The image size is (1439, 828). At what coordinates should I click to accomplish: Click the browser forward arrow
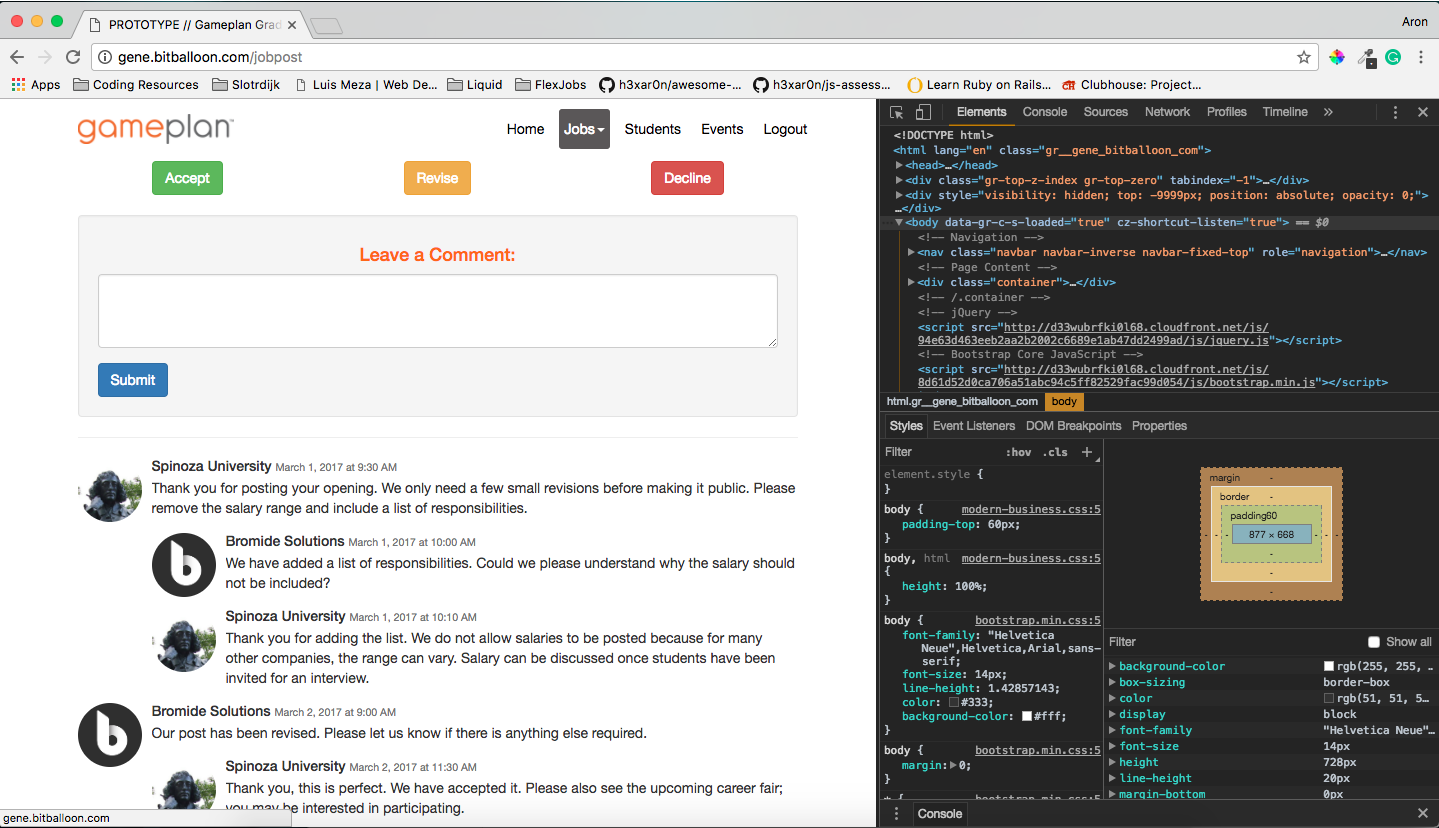tap(45, 57)
